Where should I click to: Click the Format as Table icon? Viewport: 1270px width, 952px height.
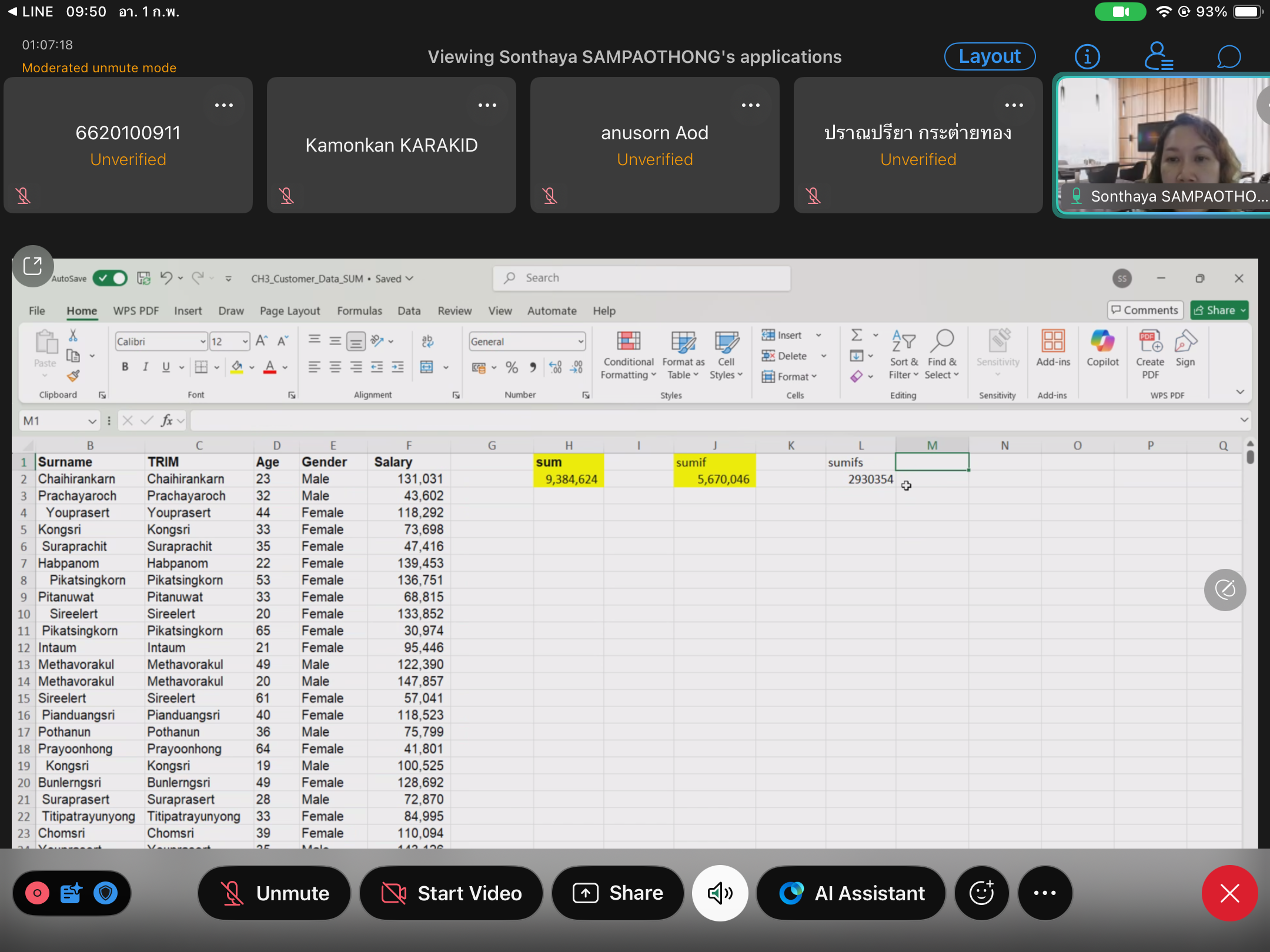[683, 341]
